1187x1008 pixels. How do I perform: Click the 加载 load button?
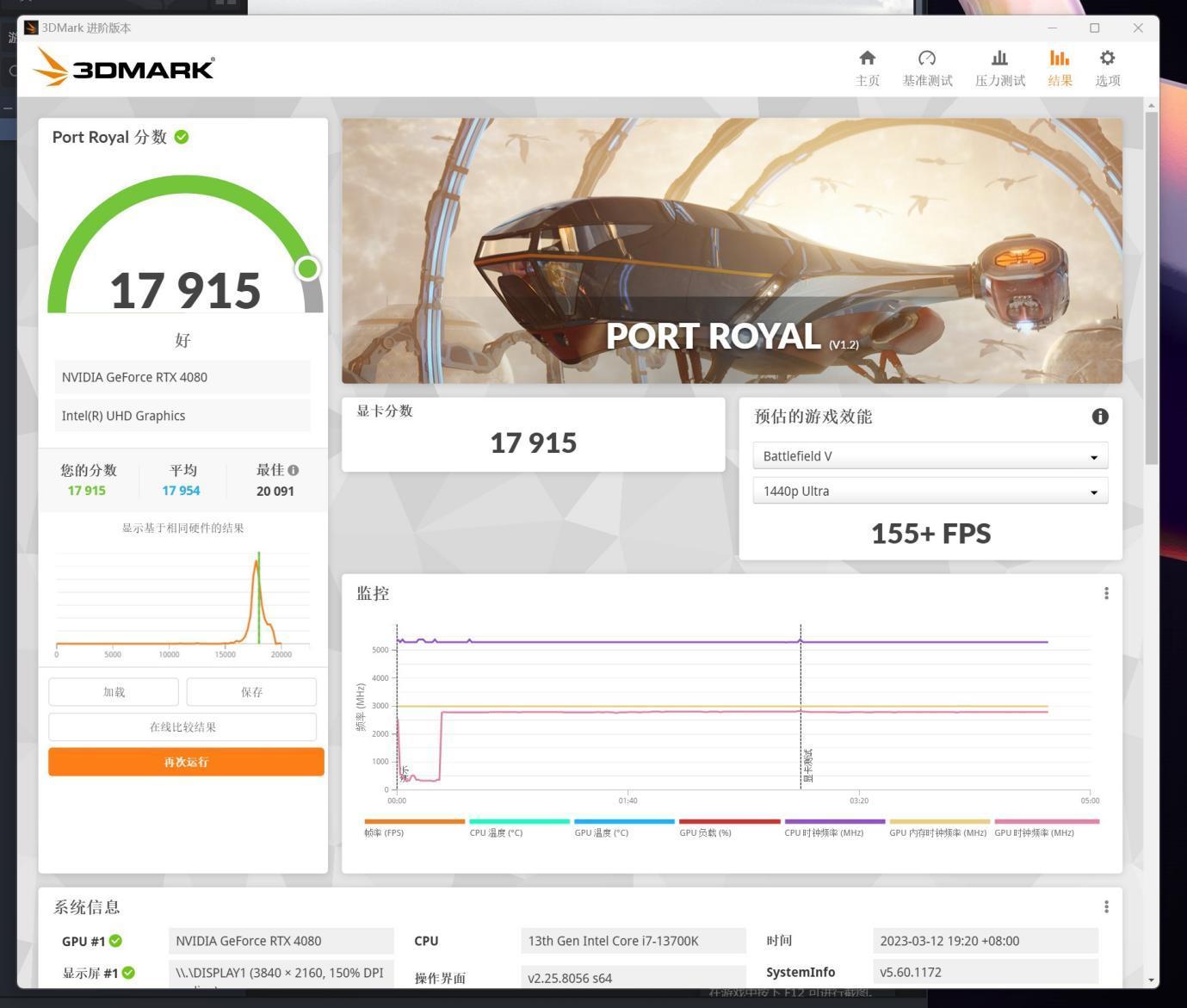click(x=114, y=692)
